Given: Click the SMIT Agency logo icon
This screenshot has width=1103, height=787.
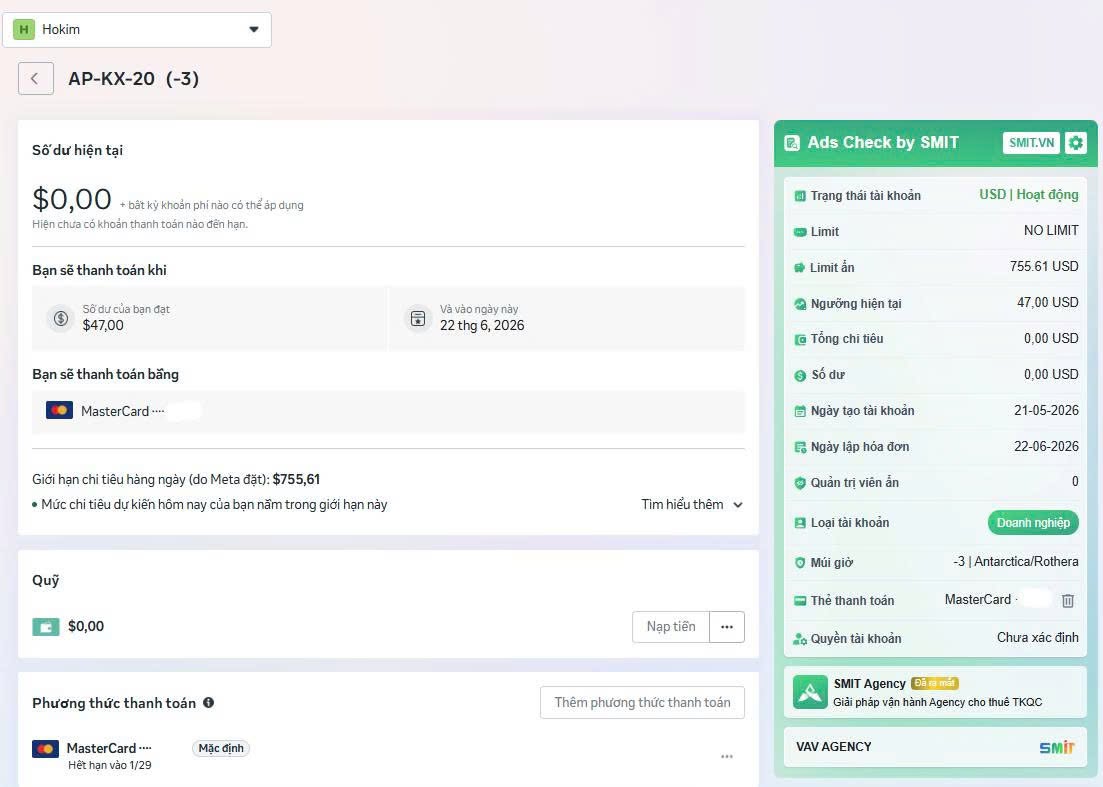Looking at the screenshot, I should pos(810,692).
